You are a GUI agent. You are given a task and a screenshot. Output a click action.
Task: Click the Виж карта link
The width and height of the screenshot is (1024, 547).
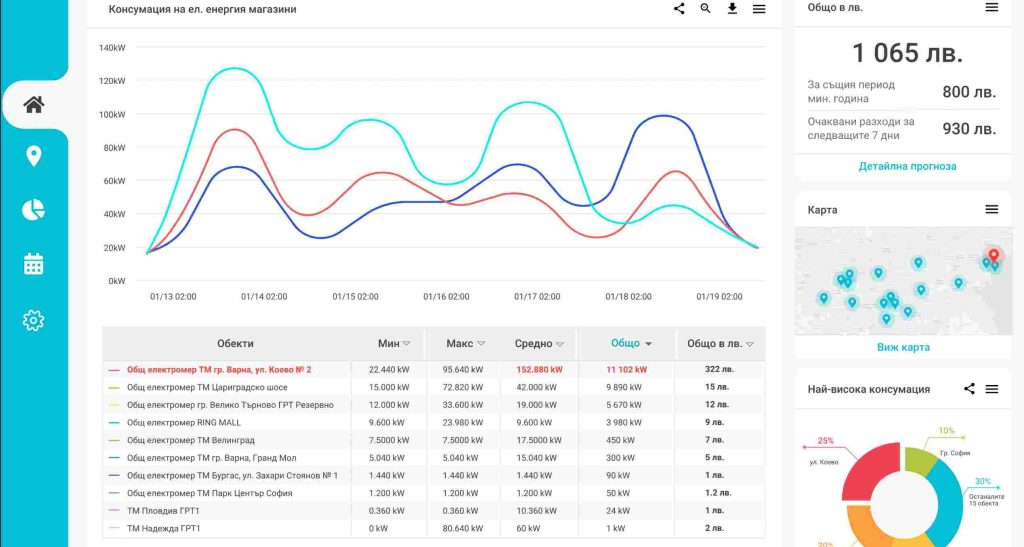point(903,347)
